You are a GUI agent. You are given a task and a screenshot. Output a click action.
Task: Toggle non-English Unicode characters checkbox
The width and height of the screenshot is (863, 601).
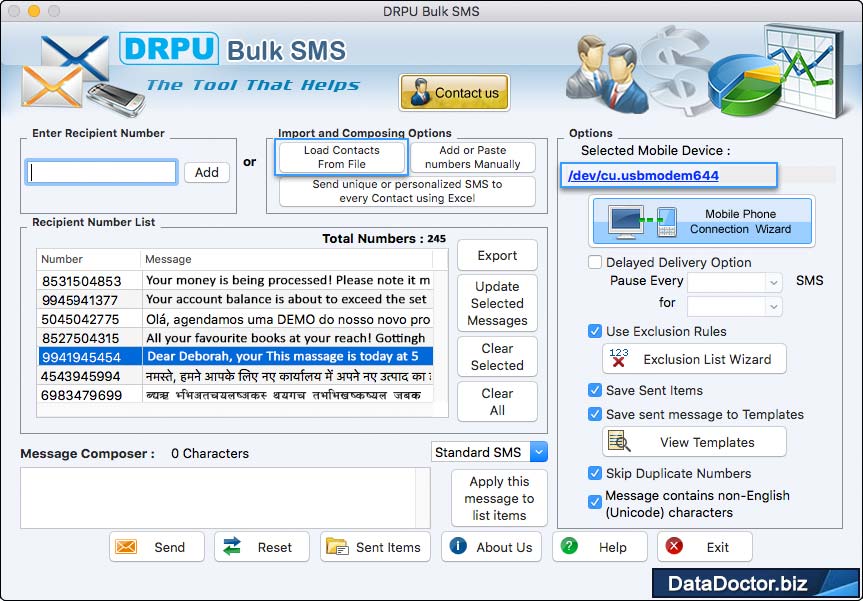click(594, 502)
